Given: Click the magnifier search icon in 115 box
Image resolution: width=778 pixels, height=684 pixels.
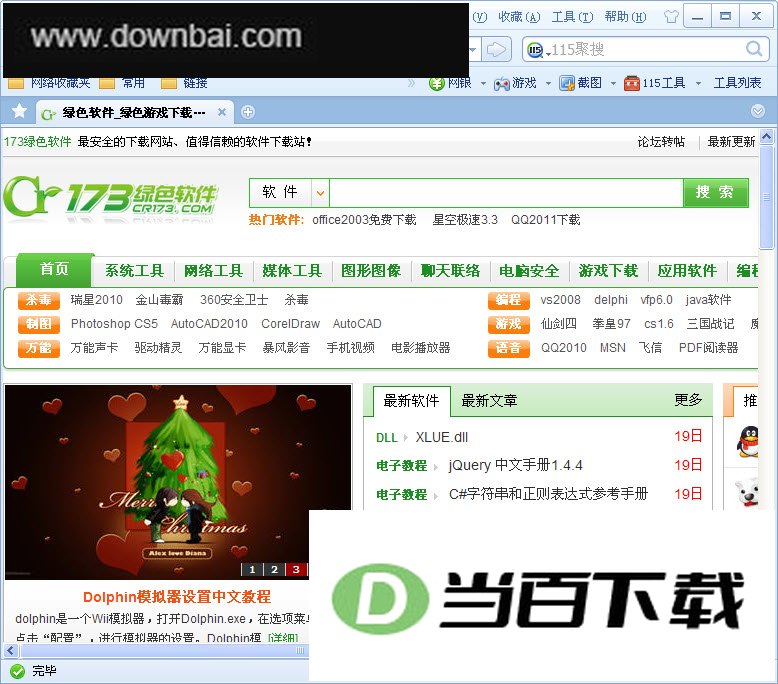Looking at the screenshot, I should coord(753,49).
